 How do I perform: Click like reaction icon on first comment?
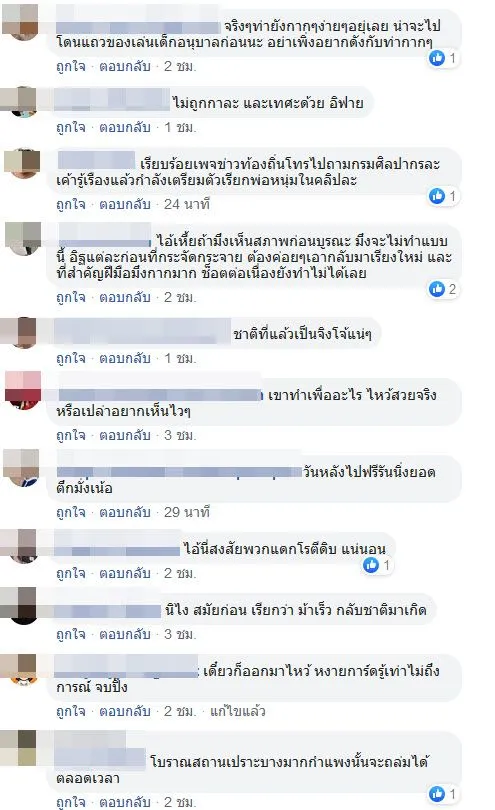click(437, 58)
